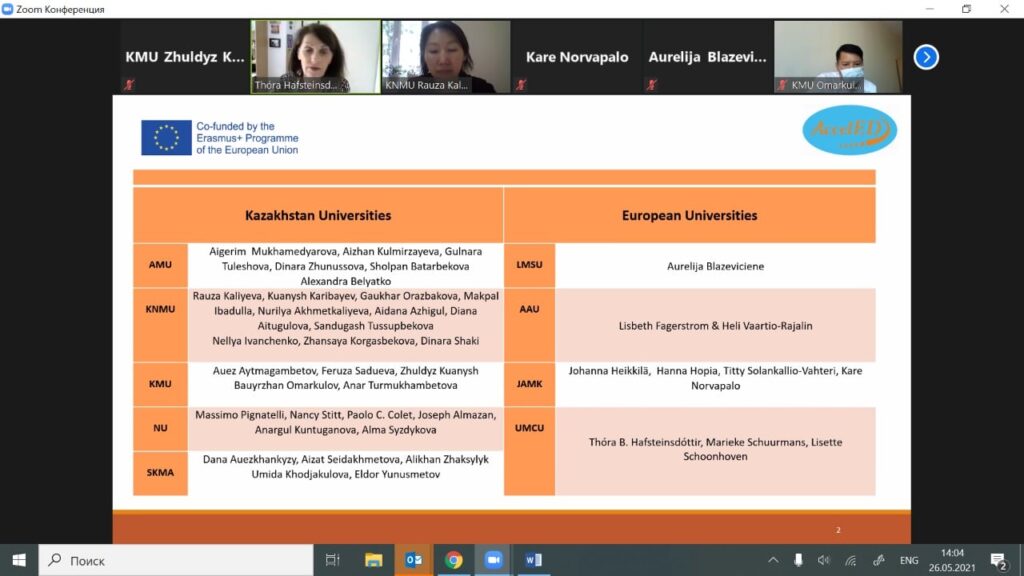The width and height of the screenshot is (1024, 576).
Task: Click the Zoom icon in taskbar
Action: coord(493,560)
